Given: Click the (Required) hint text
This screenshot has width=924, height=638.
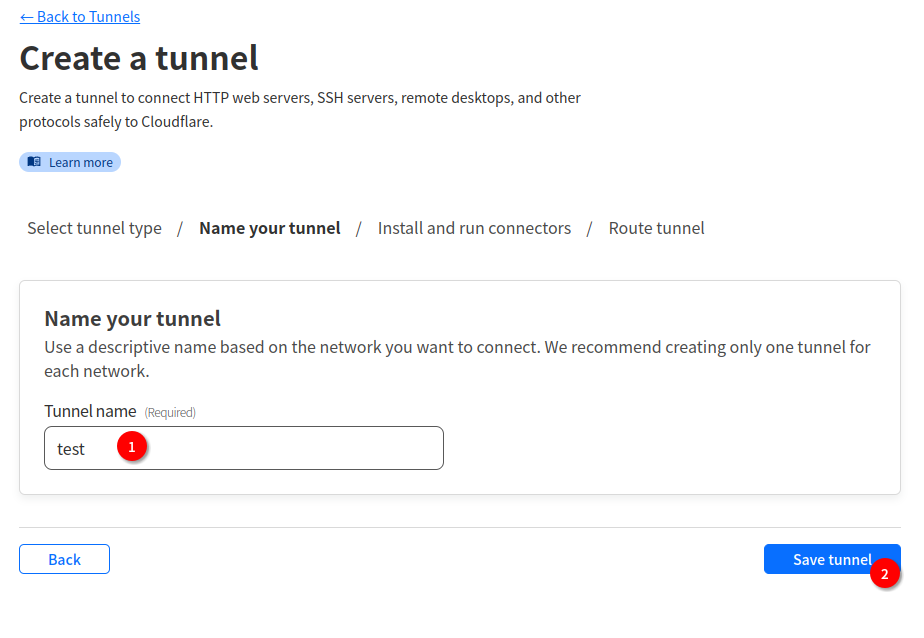Looking at the screenshot, I should pos(170,412).
